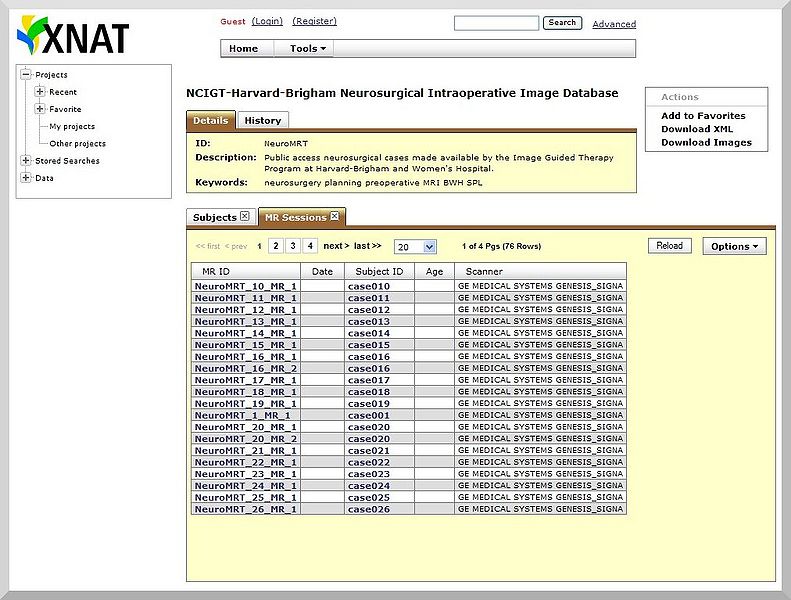The height and width of the screenshot is (600, 791).
Task: Click the Reload button
Action: [669, 246]
